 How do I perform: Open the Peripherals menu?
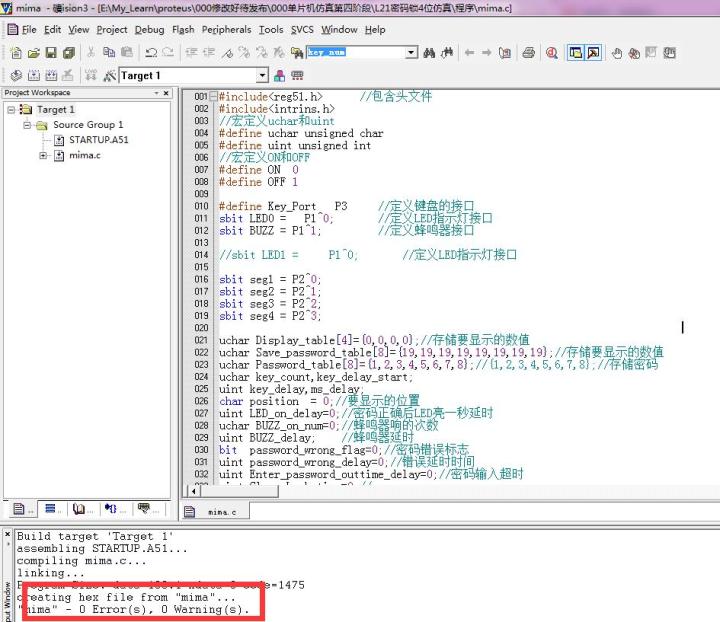(226, 29)
